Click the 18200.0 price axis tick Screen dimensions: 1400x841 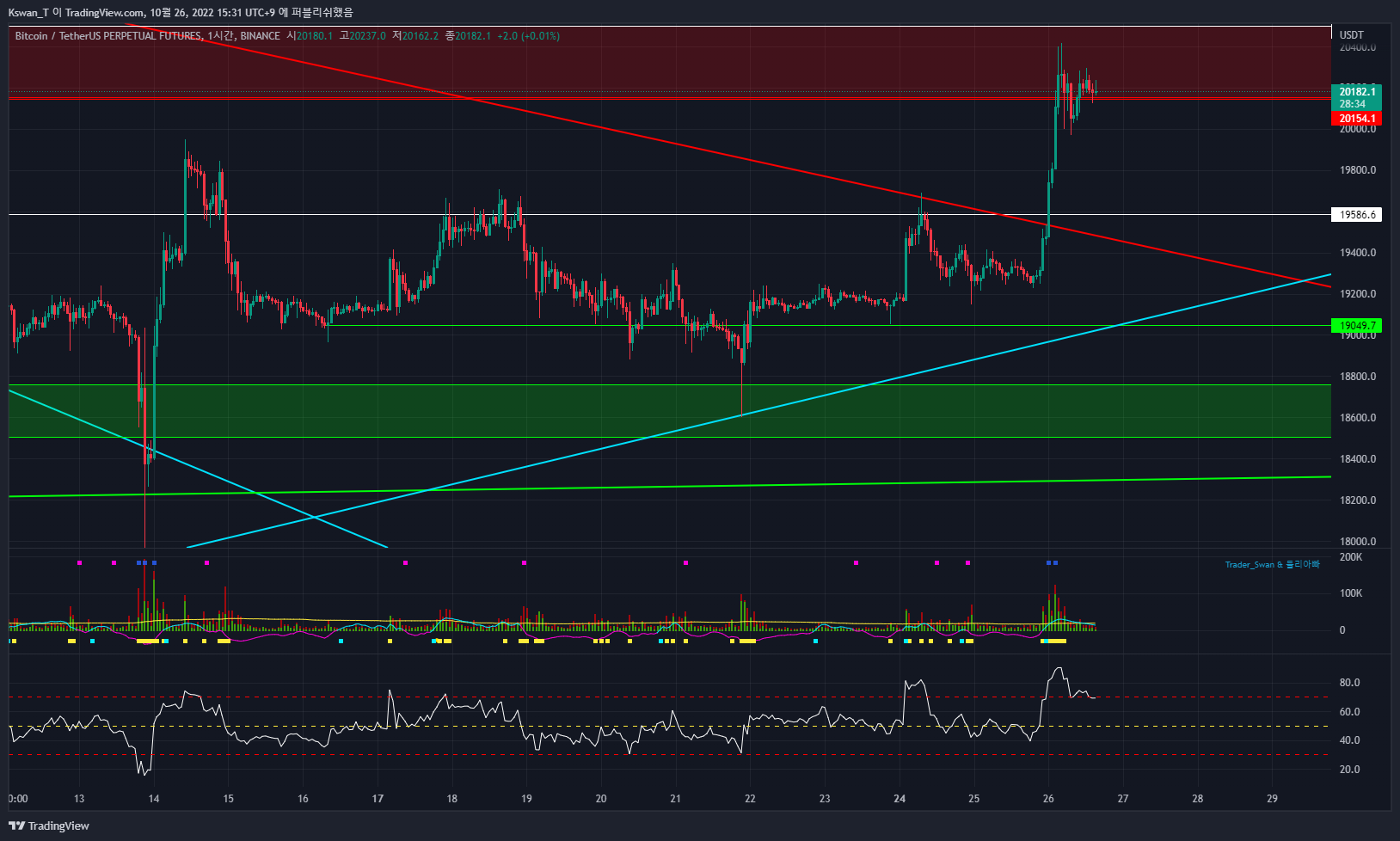(1357, 500)
